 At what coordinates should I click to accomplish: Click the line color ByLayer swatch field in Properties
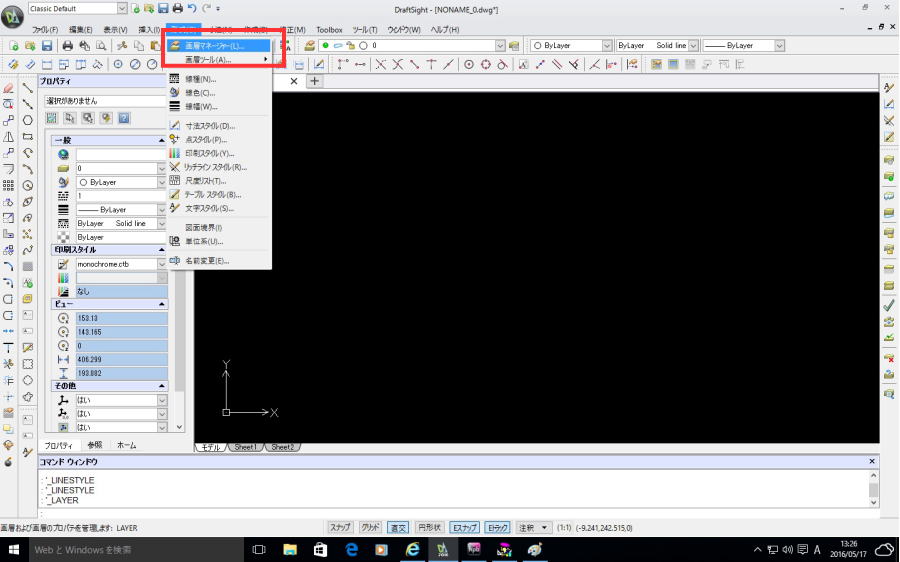(121, 182)
